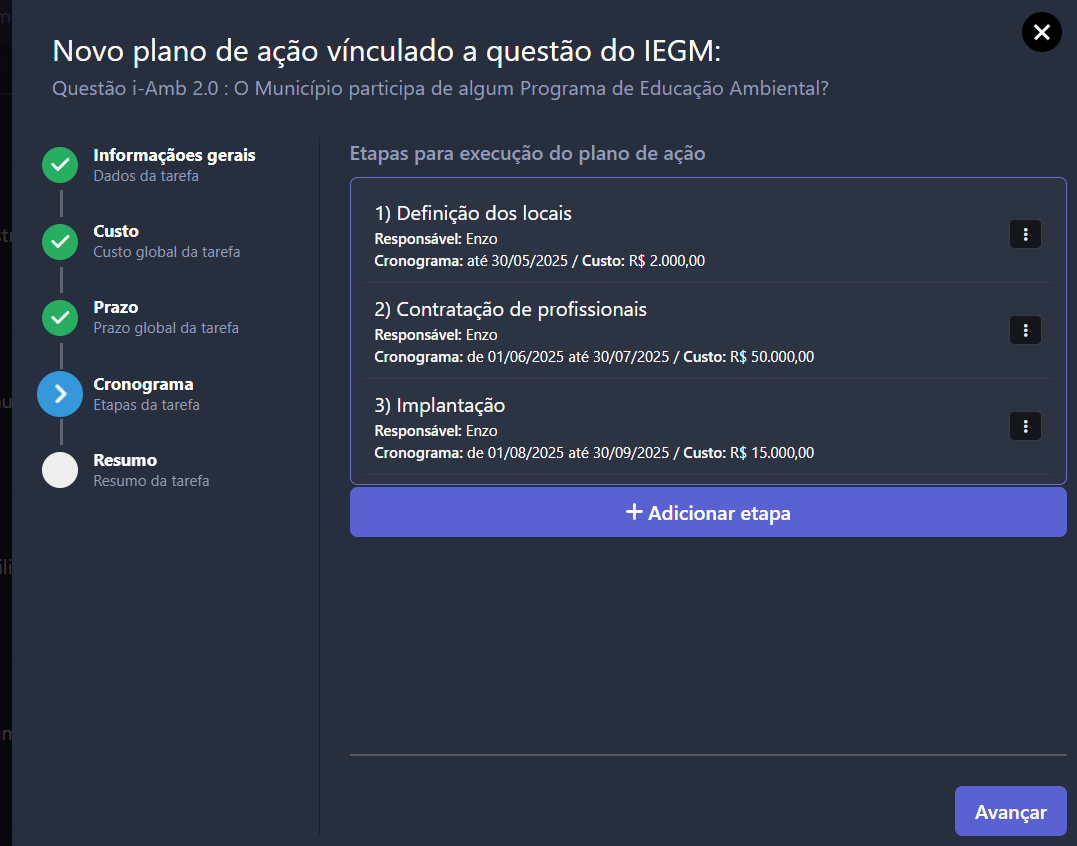This screenshot has height=846, width=1077.
Task: Select step 2 Contratação de profissionais row
Action: pos(707,331)
